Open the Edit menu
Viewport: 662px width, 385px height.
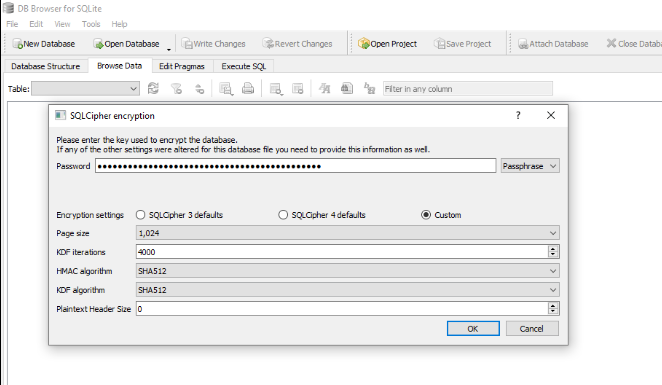point(36,24)
